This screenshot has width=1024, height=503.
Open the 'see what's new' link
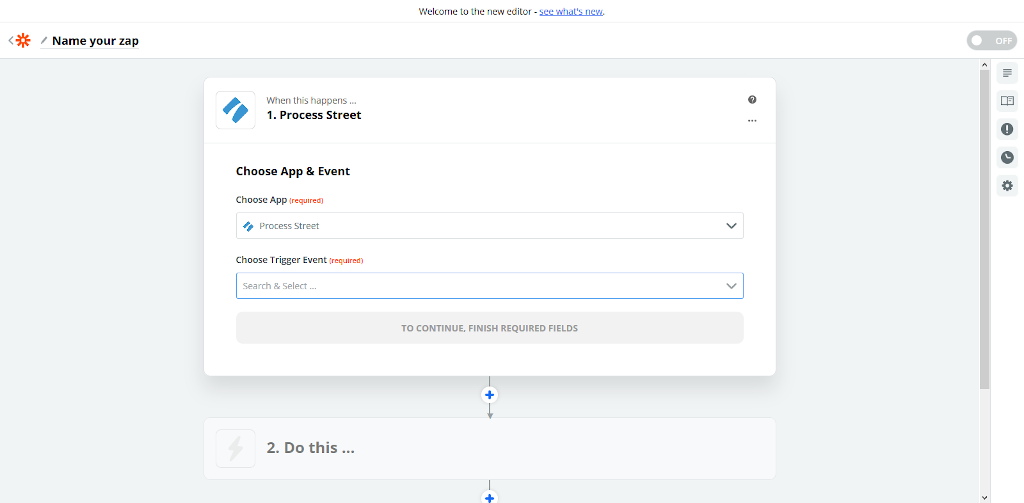571,12
